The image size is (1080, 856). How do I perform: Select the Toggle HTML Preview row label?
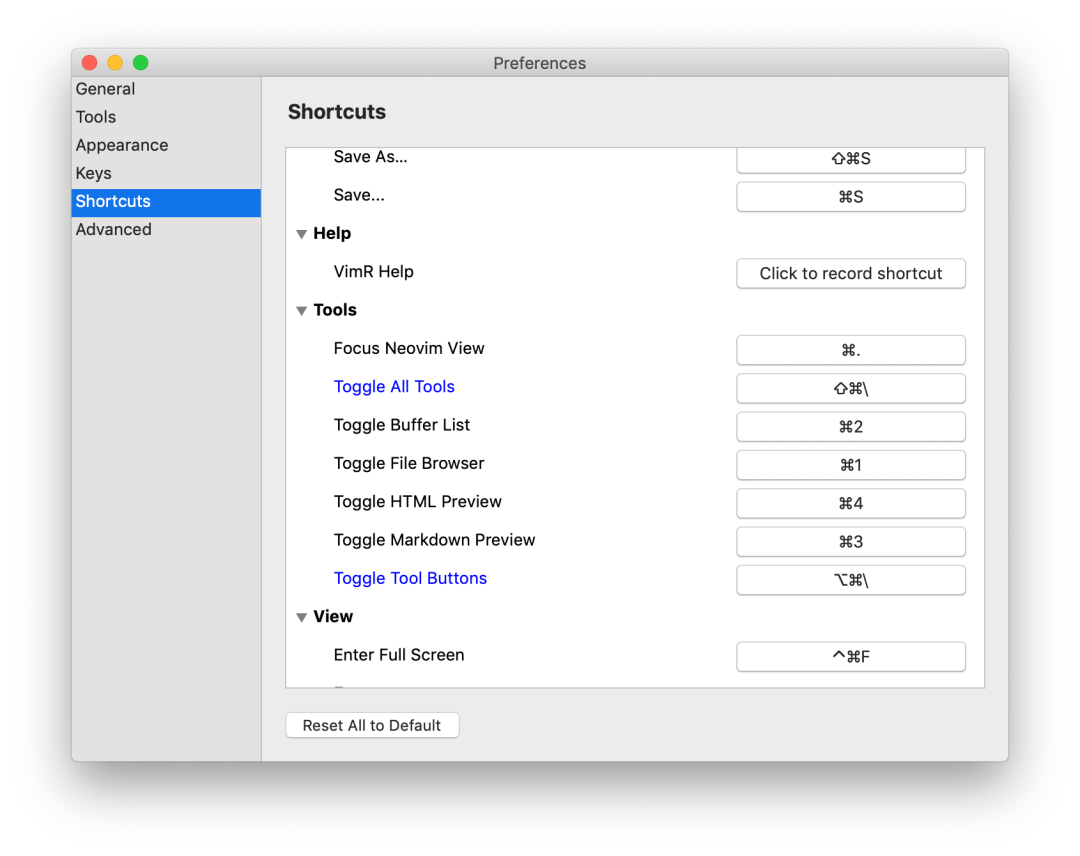click(417, 502)
